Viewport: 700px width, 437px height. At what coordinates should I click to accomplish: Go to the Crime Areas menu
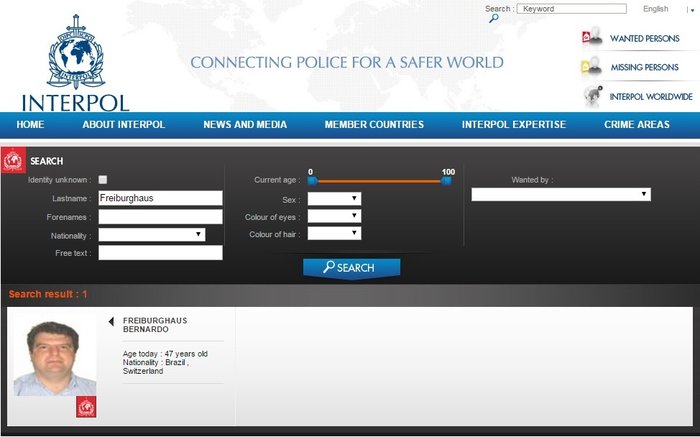click(x=637, y=125)
